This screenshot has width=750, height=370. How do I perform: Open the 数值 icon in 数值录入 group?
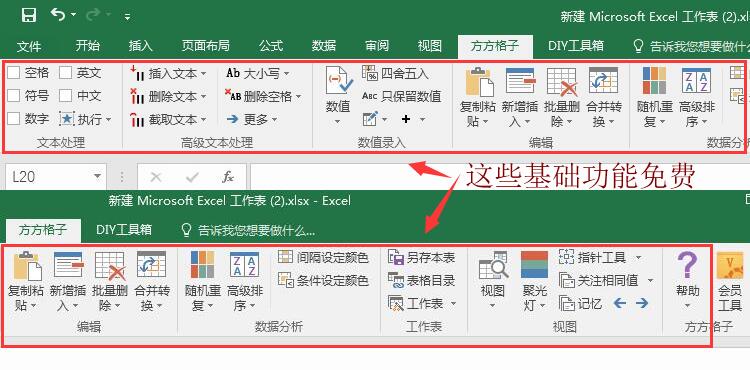[x=339, y=81]
